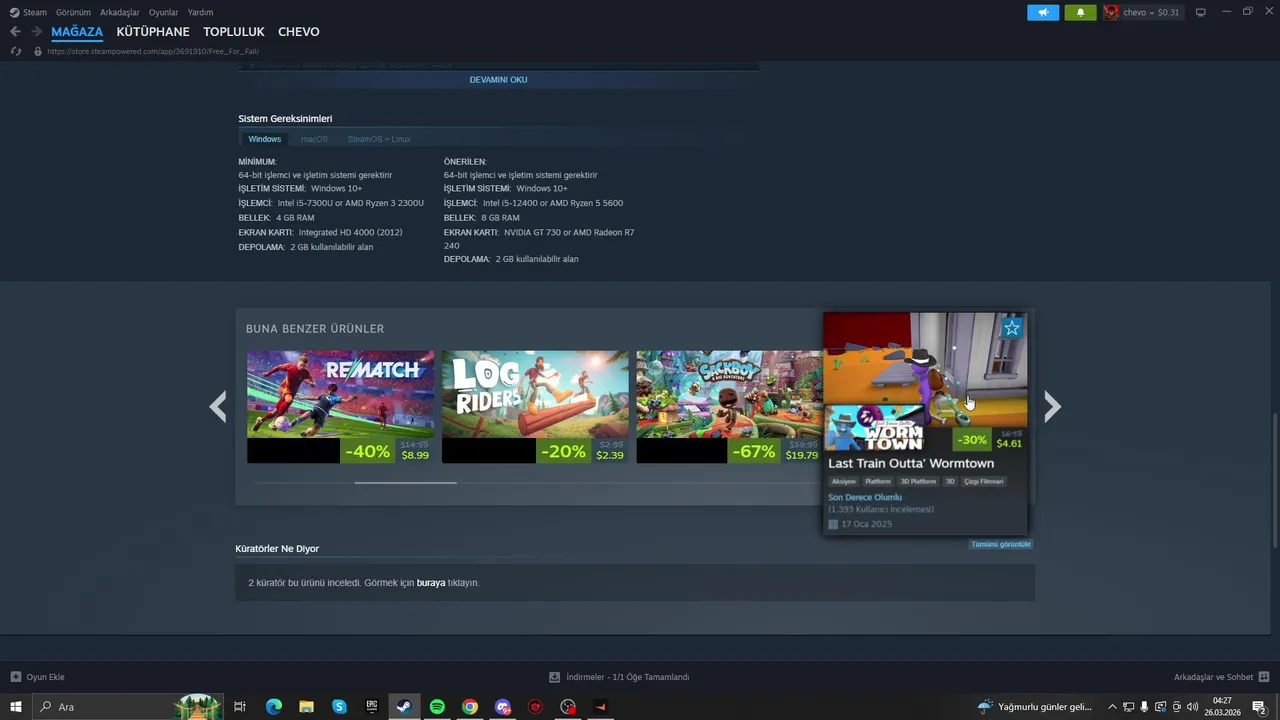Open the Arkadaşlar menu

[x=119, y=12]
